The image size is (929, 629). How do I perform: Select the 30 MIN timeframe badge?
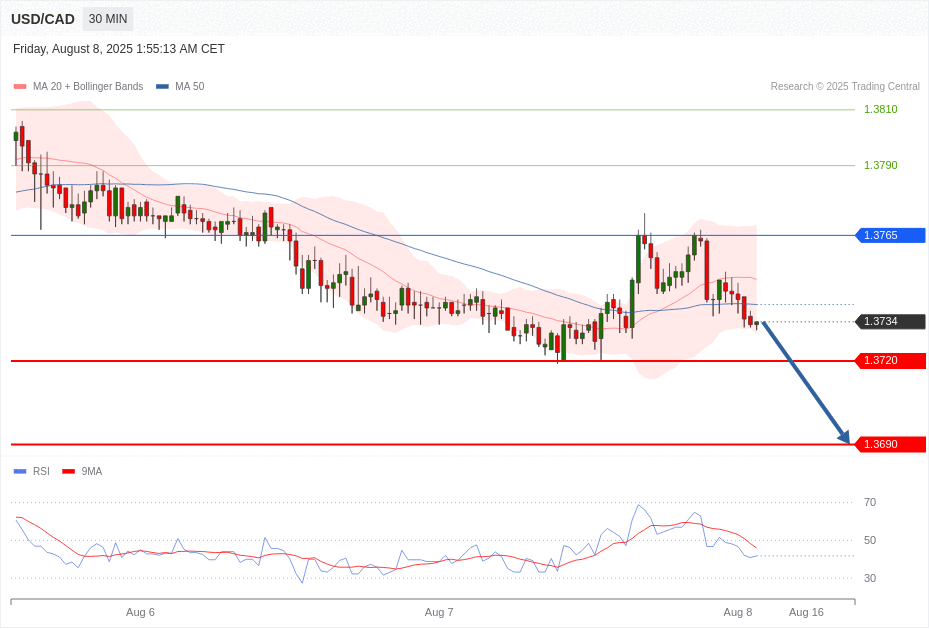[108, 19]
